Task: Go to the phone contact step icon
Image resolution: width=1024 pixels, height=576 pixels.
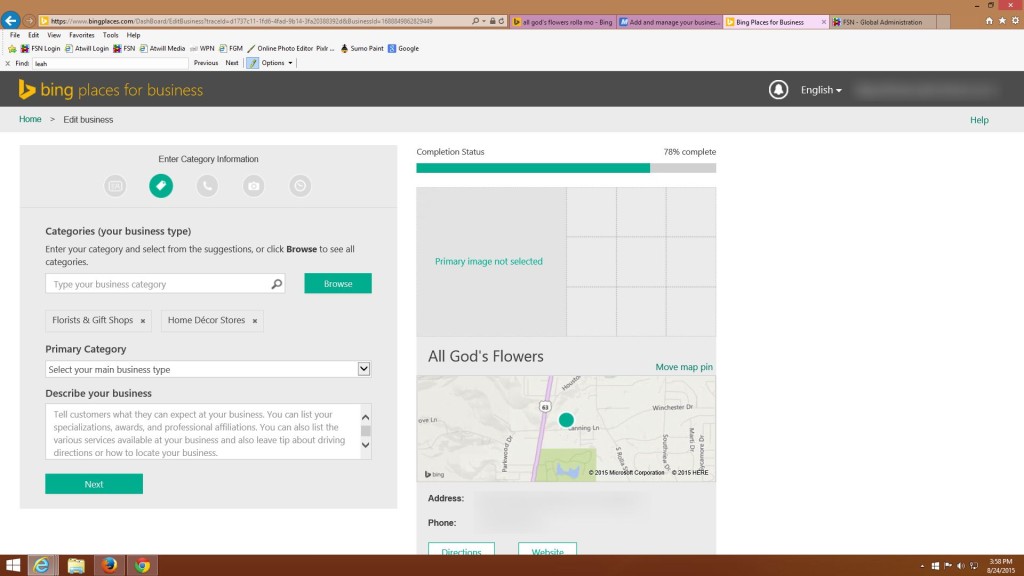Action: [207, 185]
